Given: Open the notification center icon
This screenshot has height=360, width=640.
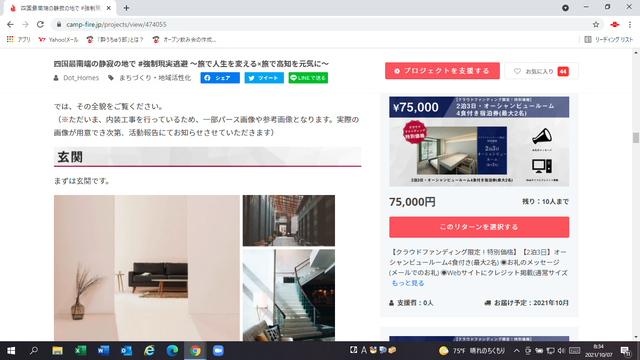Looking at the screenshot, I should click(x=626, y=351).
